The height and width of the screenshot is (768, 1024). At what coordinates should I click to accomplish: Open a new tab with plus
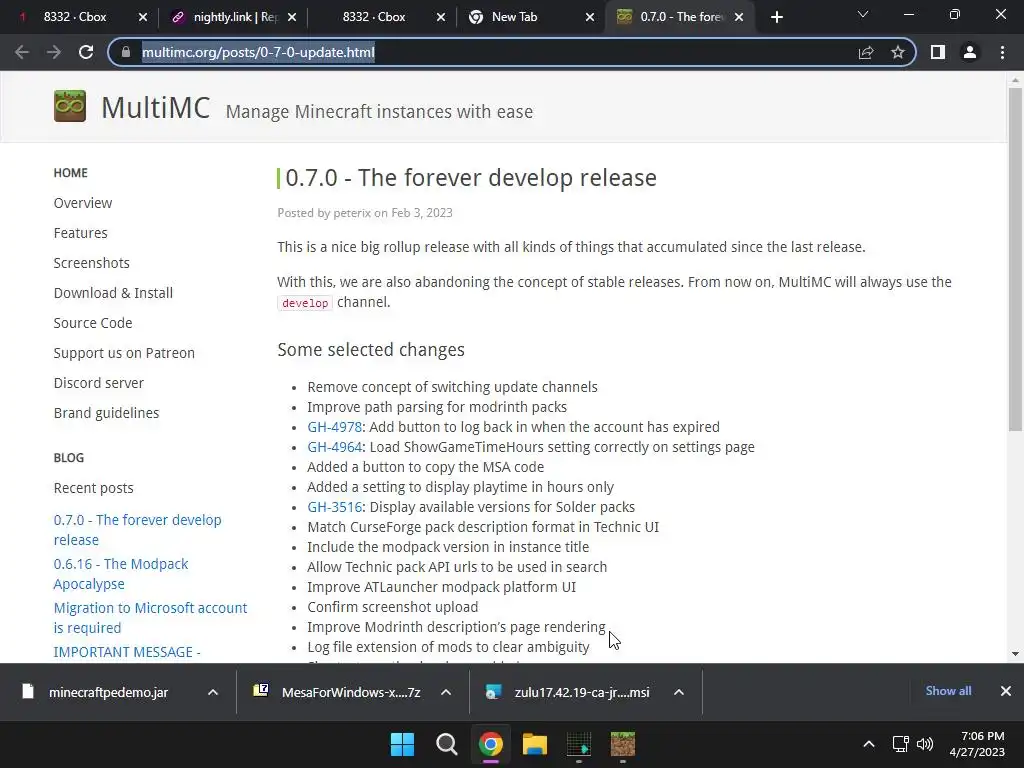[776, 17]
